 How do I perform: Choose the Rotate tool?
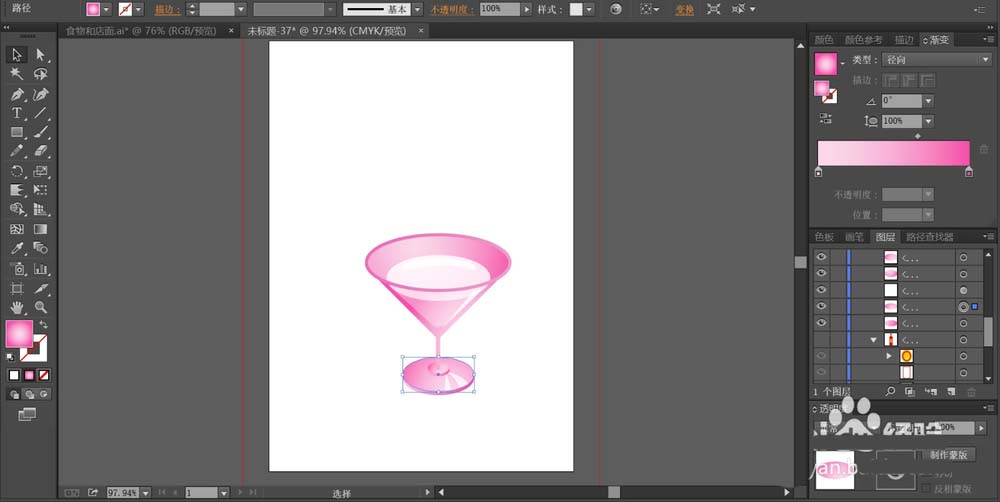point(17,171)
